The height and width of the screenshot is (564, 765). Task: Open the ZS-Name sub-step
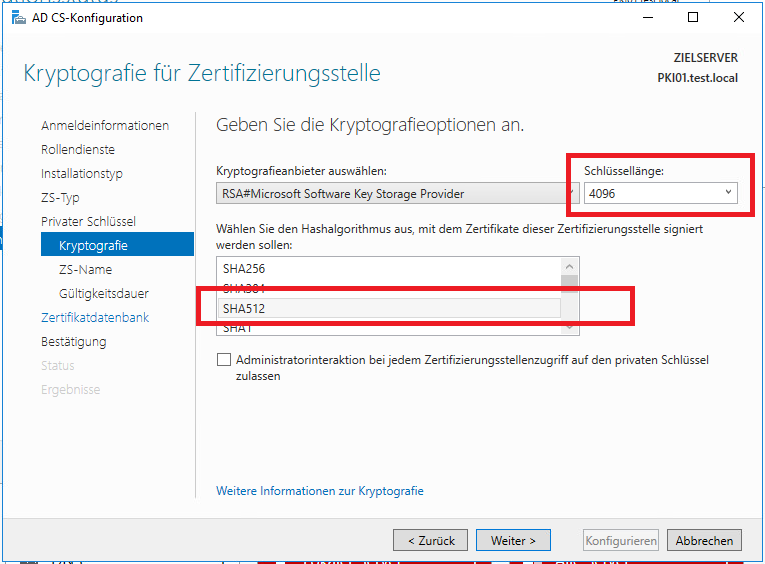[x=86, y=269]
